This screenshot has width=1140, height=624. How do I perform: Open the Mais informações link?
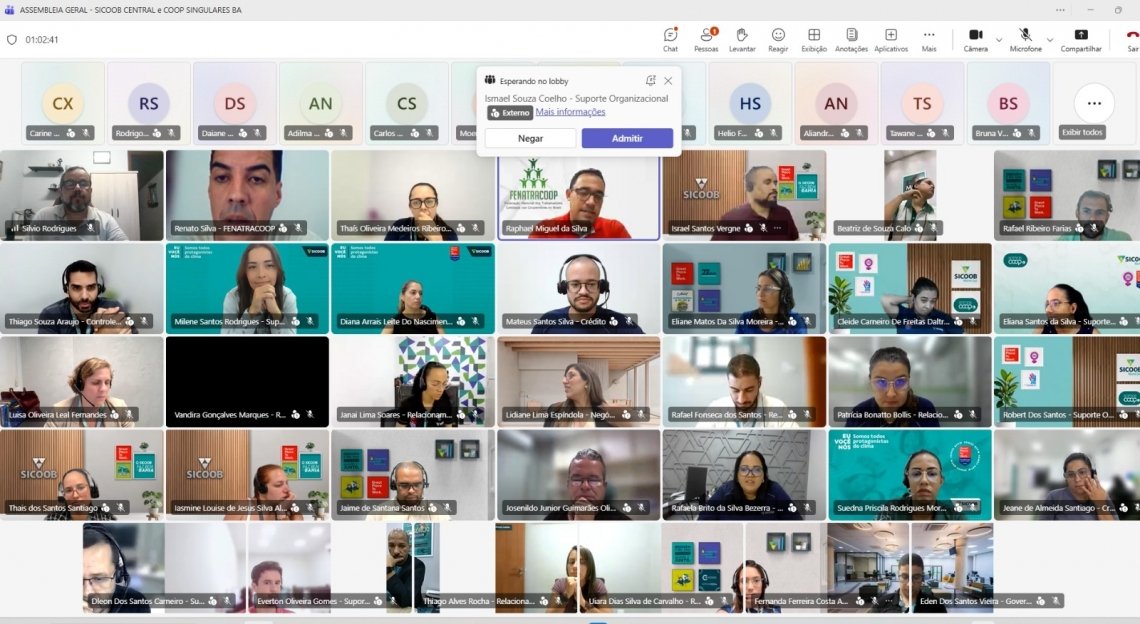570,112
